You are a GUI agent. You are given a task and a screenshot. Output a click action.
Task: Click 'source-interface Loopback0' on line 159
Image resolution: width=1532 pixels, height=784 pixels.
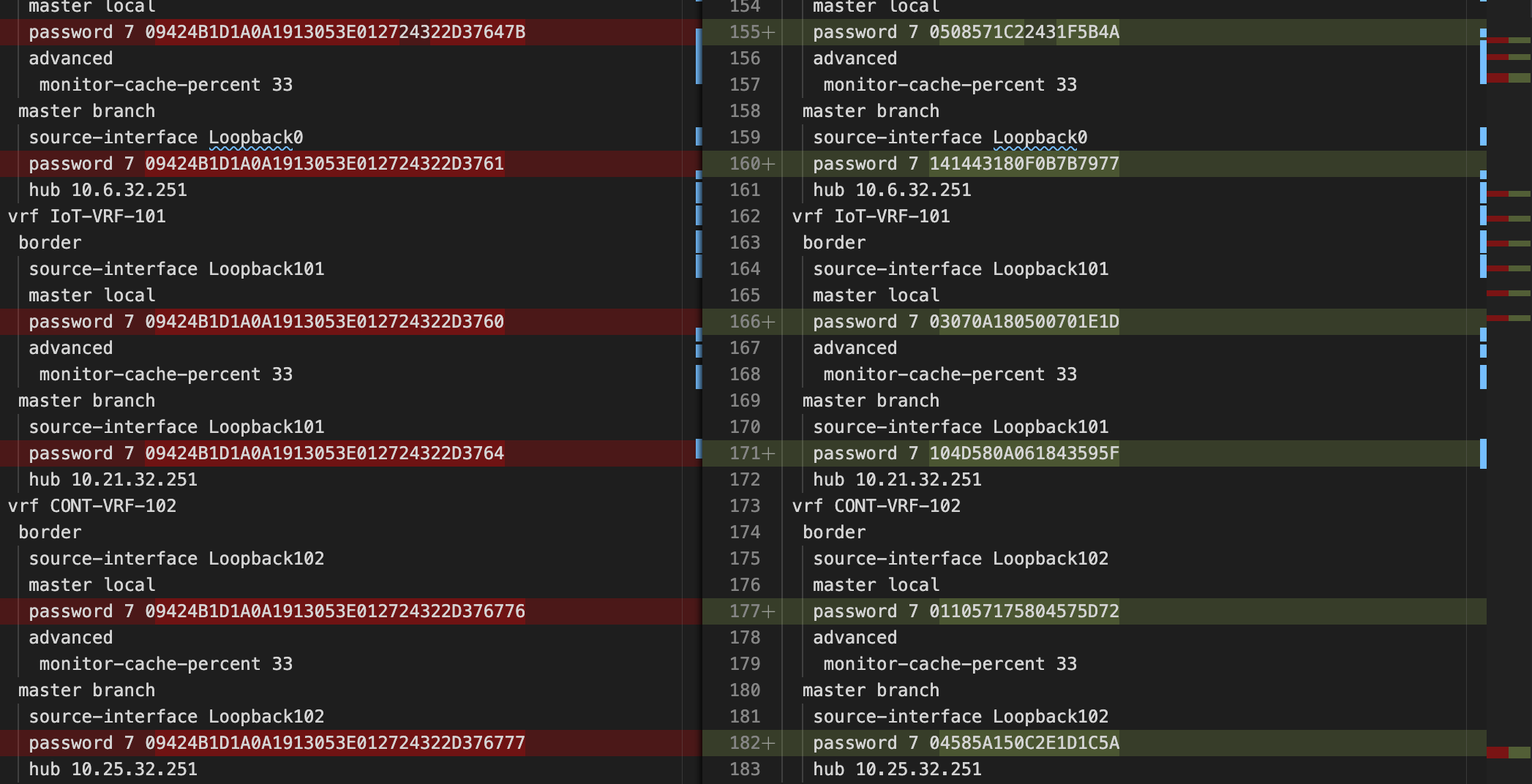950,137
